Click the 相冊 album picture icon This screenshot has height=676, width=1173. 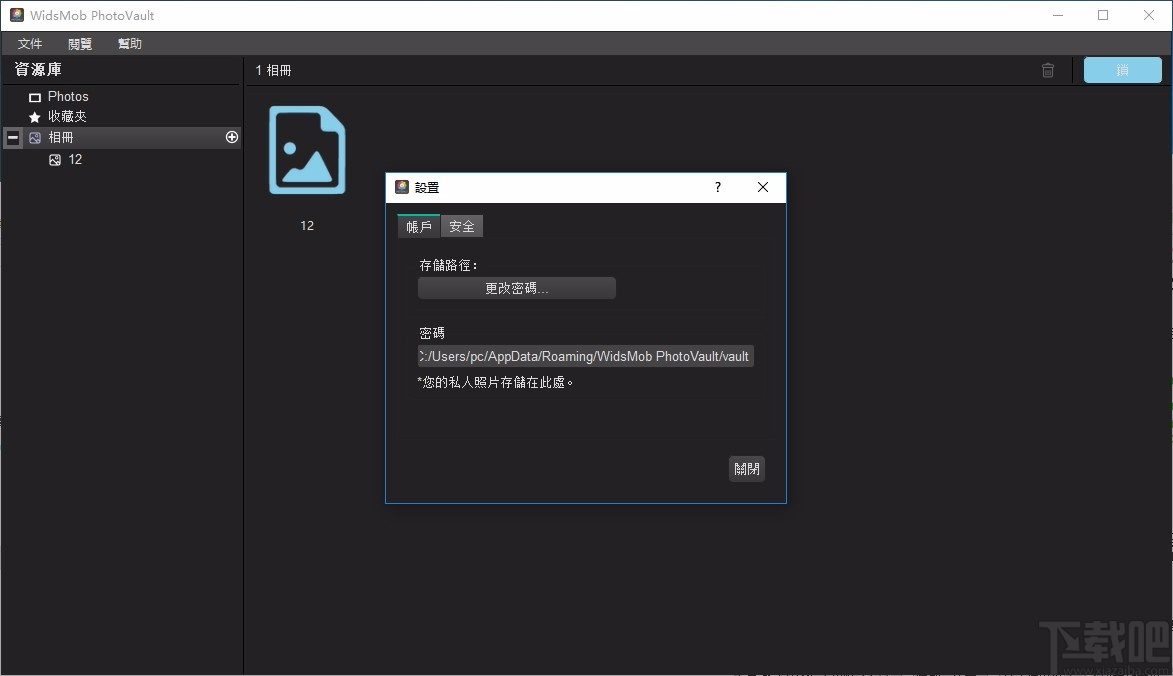tap(35, 137)
